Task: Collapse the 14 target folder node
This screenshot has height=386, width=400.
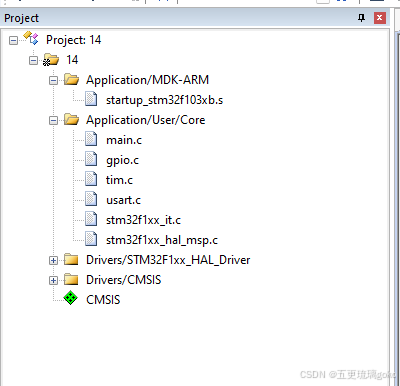Action: point(33,61)
